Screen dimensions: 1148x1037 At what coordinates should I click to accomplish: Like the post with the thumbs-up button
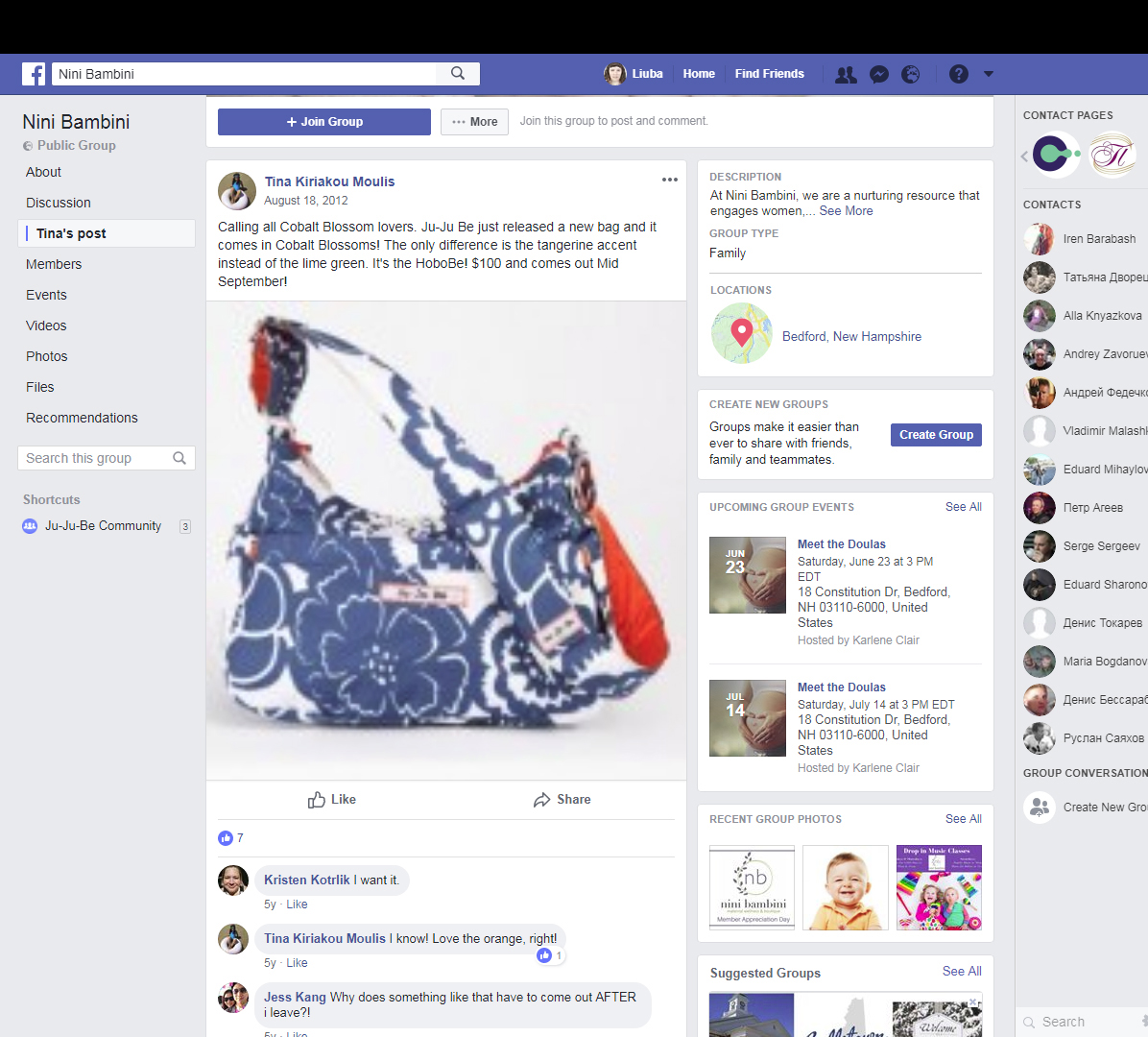pos(332,800)
